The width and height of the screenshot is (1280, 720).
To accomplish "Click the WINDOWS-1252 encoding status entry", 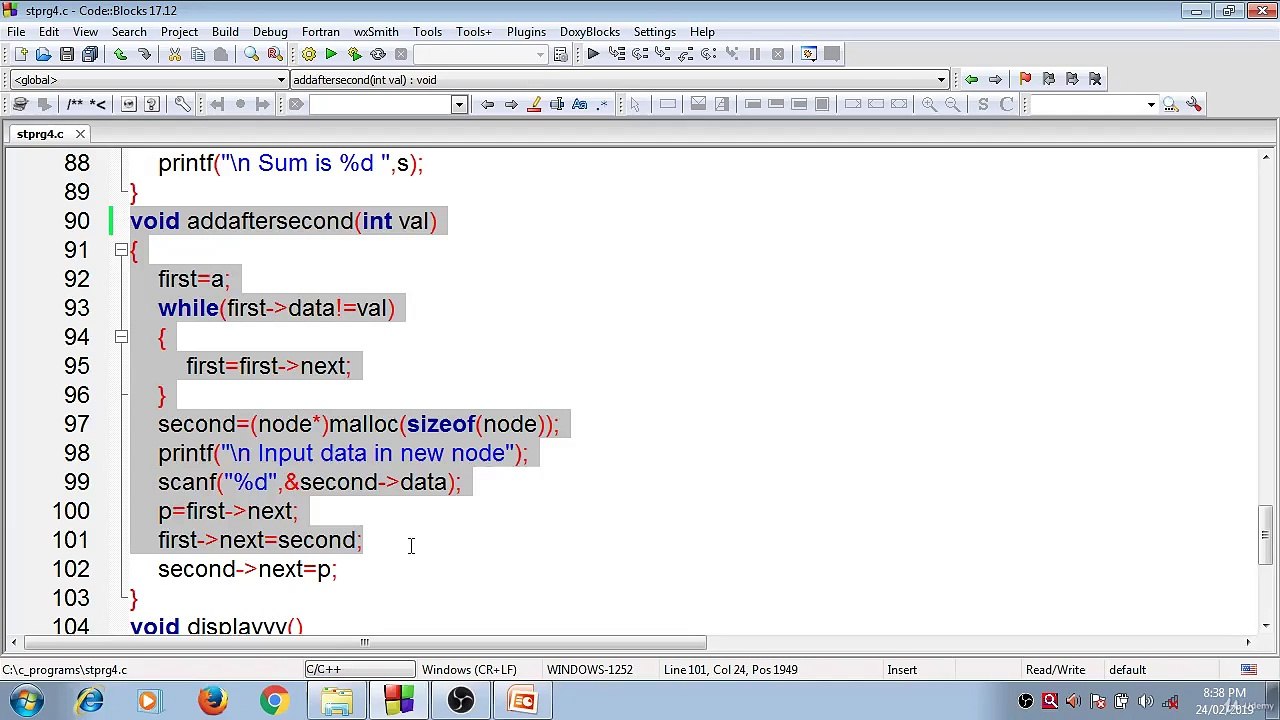I will tap(590, 670).
